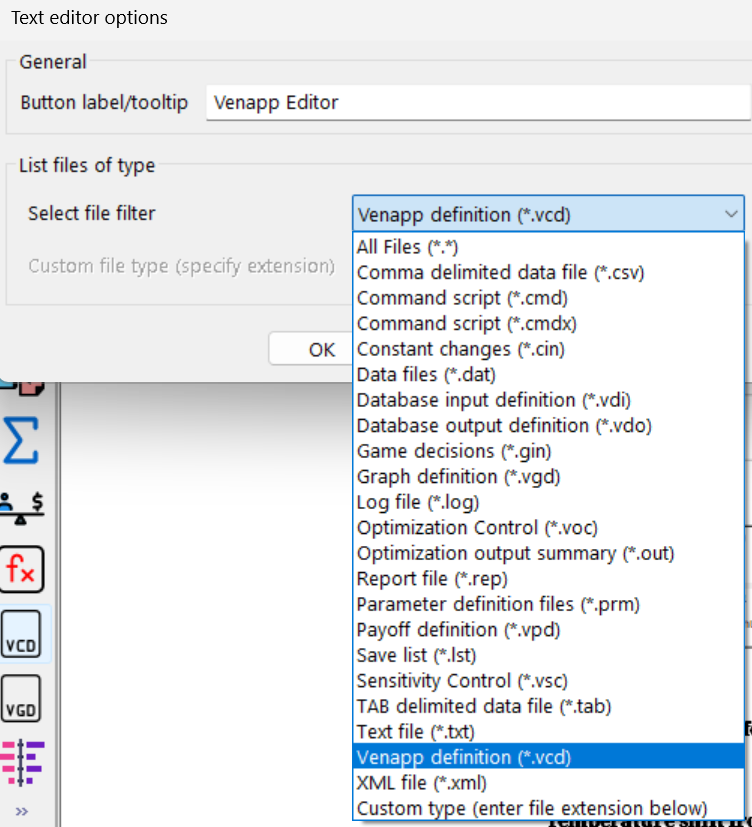Open the Select file filter dropdown
Screen dimensions: 752x827
(731, 214)
